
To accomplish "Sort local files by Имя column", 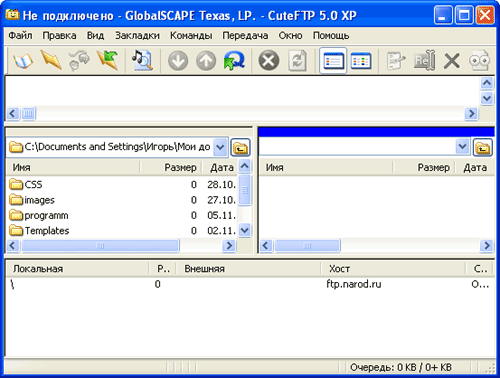I will 73,167.
